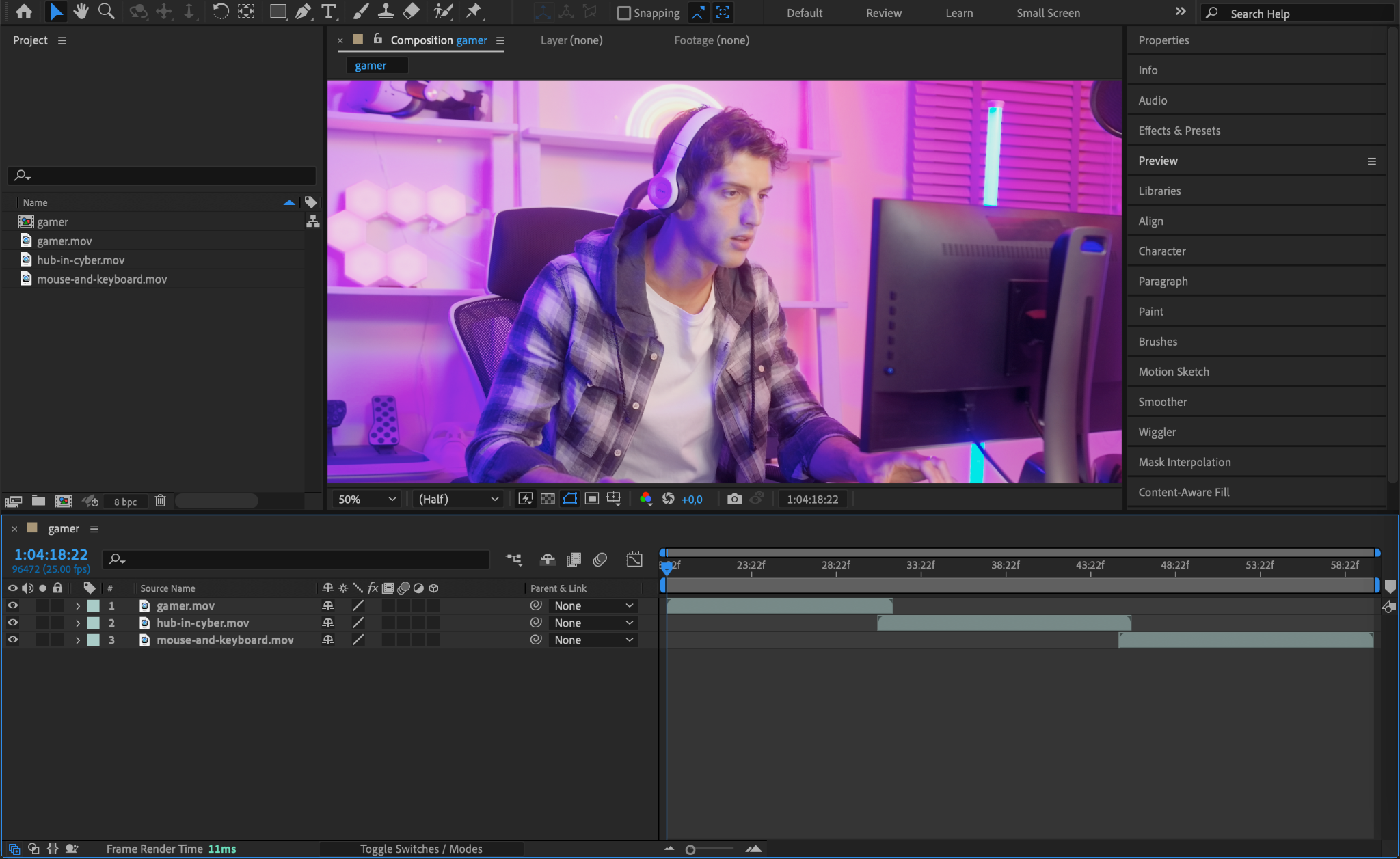The height and width of the screenshot is (859, 1400).
Task: Open the (Half) resolution dropdown
Action: (x=458, y=500)
